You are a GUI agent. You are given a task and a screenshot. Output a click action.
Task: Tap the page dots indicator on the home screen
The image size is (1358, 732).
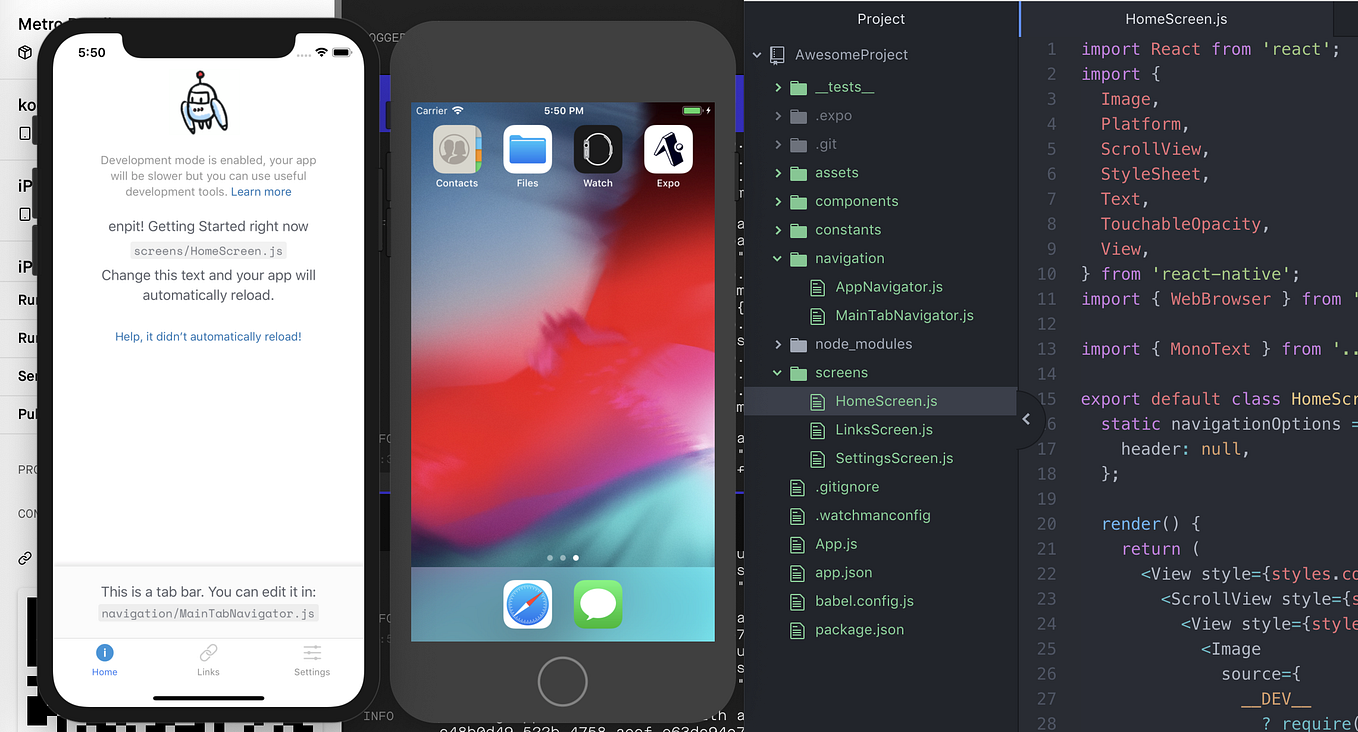(x=562, y=557)
